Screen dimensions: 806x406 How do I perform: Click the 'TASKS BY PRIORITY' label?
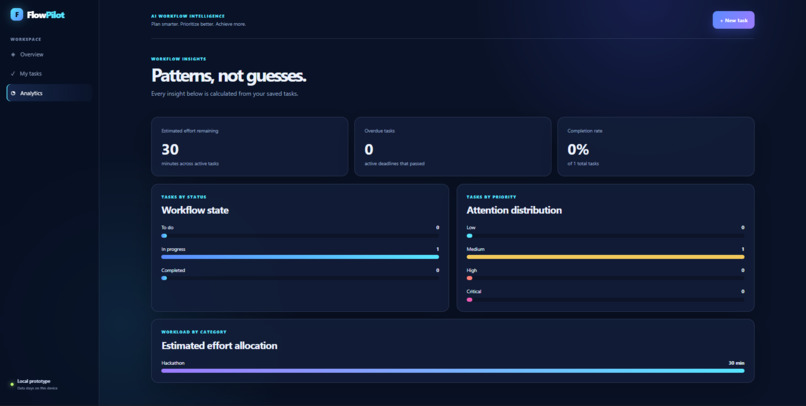[x=491, y=197]
